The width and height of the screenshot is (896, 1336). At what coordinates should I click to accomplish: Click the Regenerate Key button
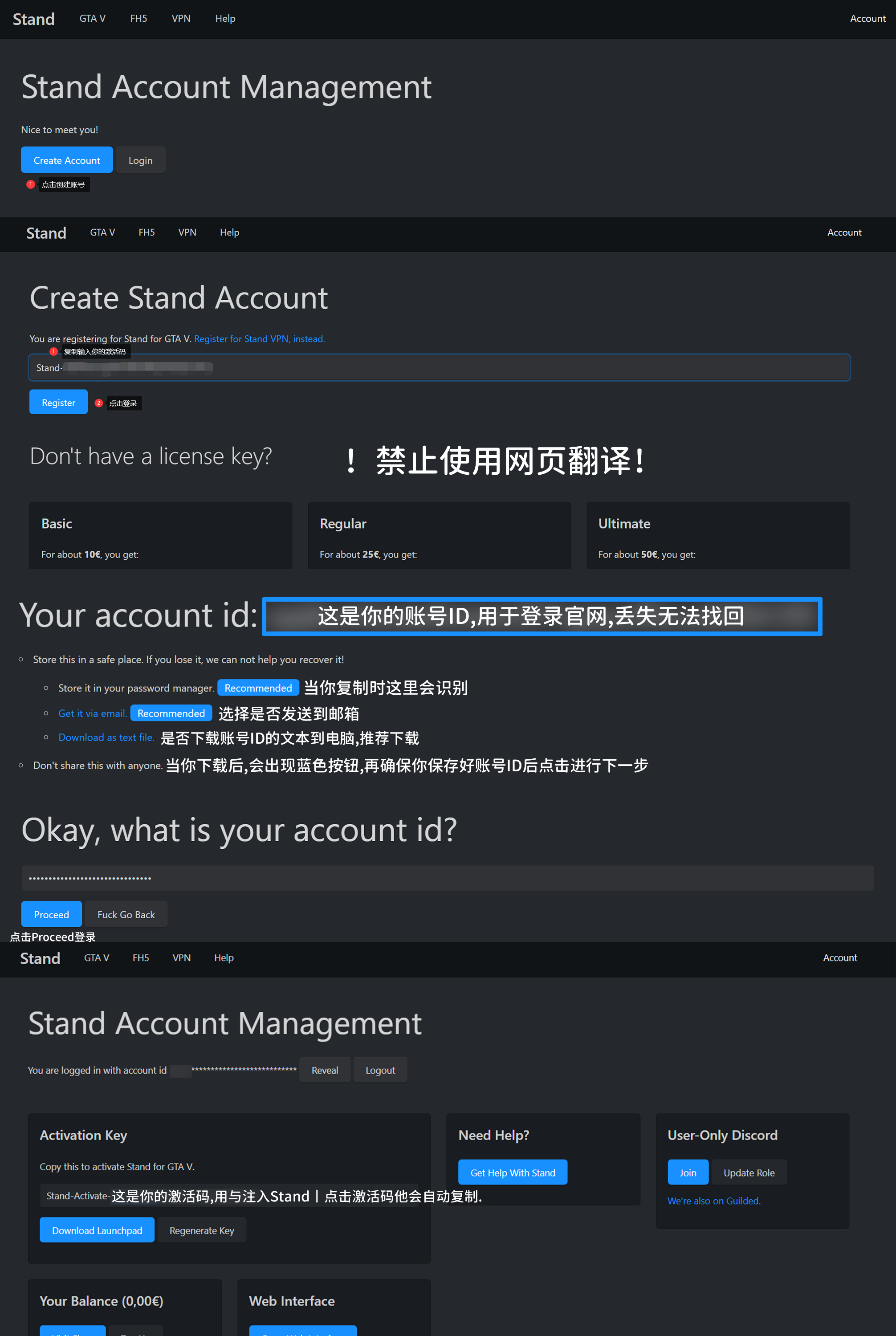(202, 1230)
